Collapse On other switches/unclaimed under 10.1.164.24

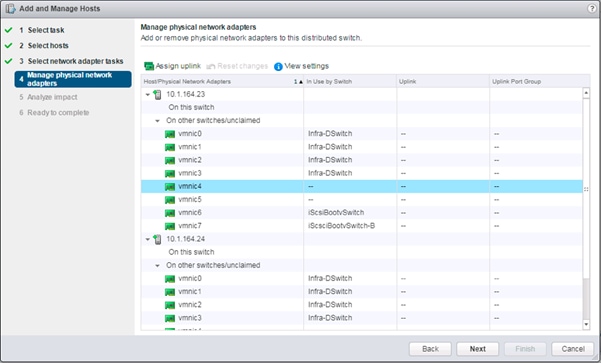pos(157,265)
